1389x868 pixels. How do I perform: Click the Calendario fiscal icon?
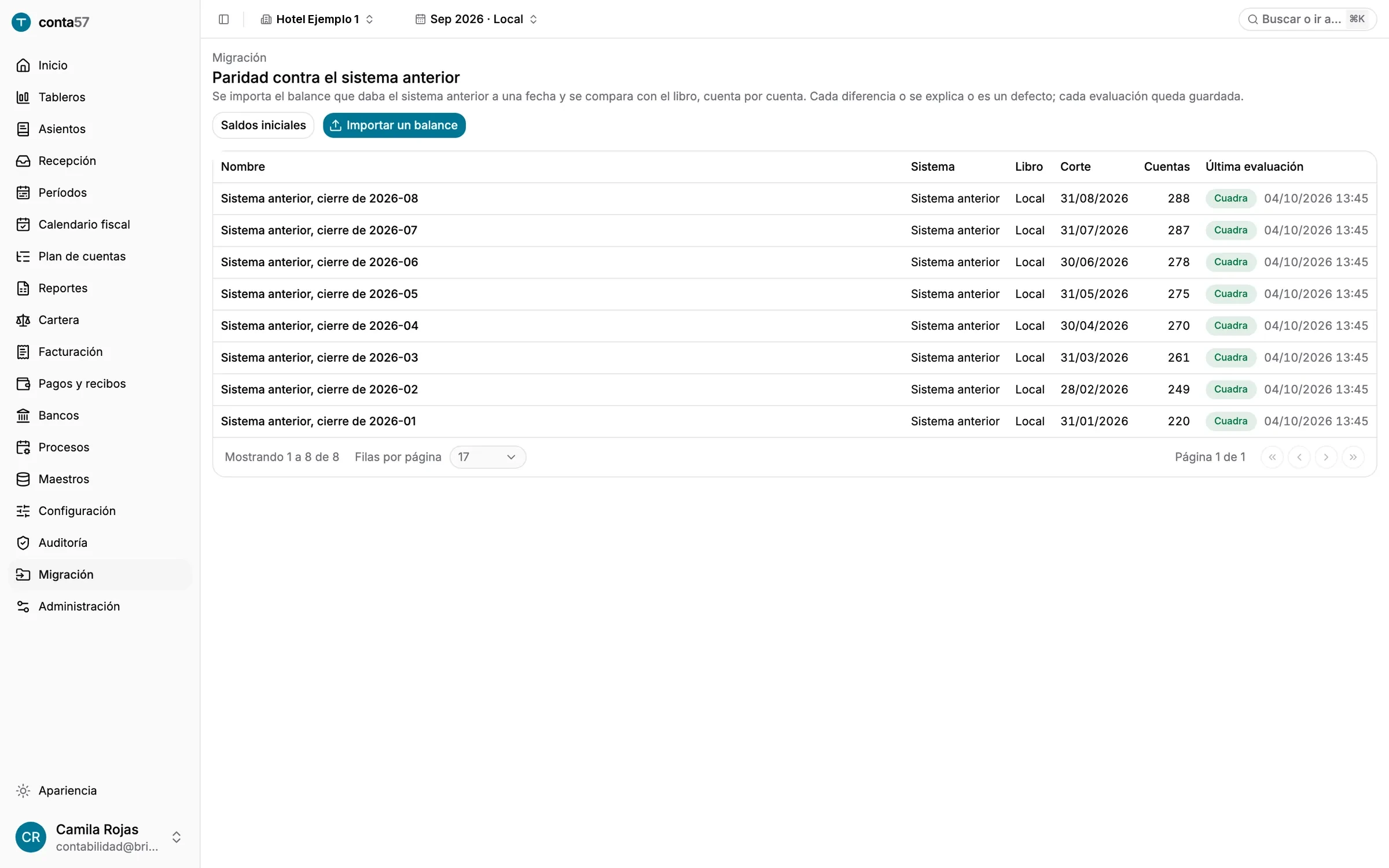pyautogui.click(x=23, y=225)
